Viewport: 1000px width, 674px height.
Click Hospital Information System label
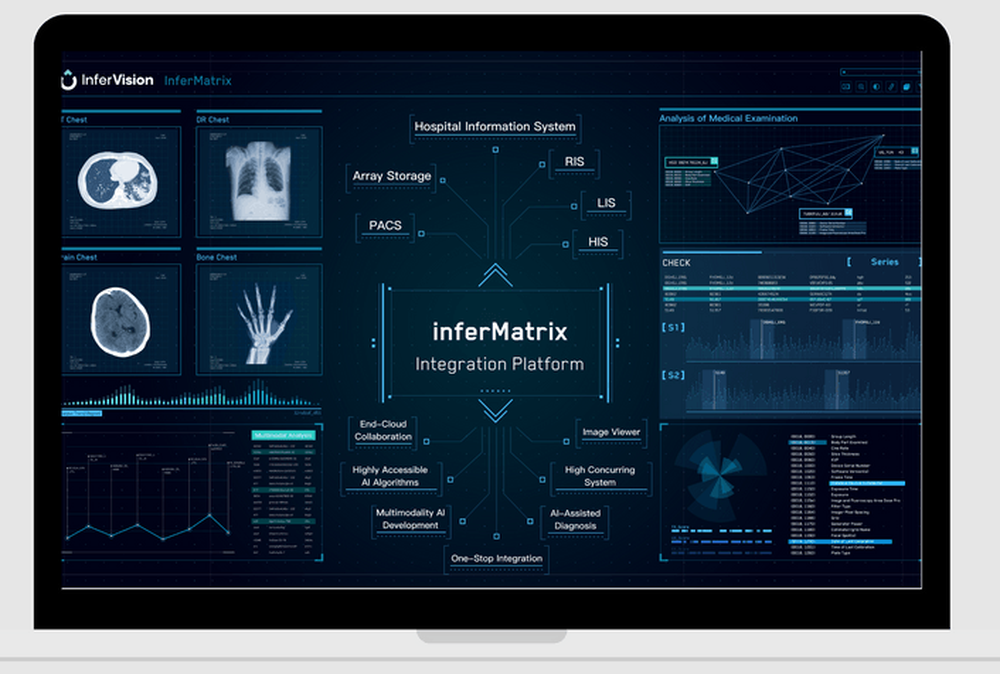[495, 126]
